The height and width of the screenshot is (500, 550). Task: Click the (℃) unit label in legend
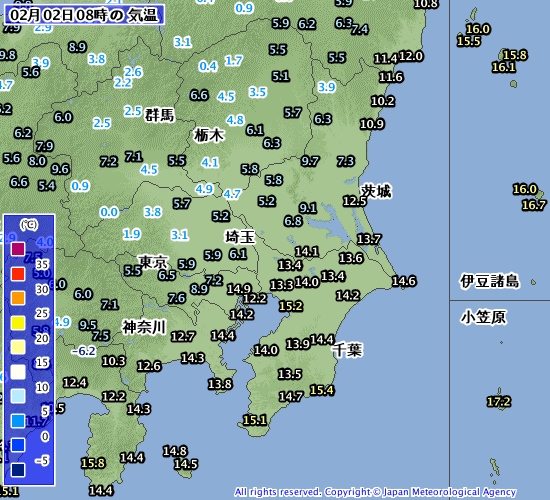[x=29, y=224]
